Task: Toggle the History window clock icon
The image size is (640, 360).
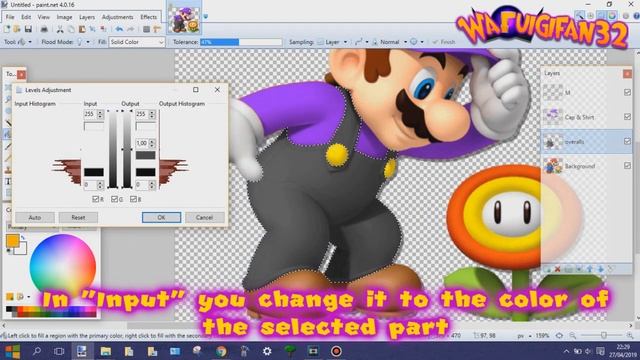Action: pos(590,16)
